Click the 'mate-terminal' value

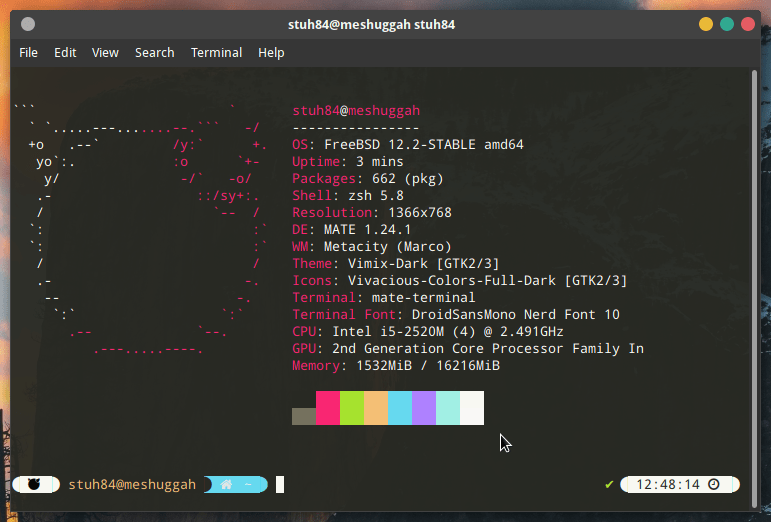423,298
